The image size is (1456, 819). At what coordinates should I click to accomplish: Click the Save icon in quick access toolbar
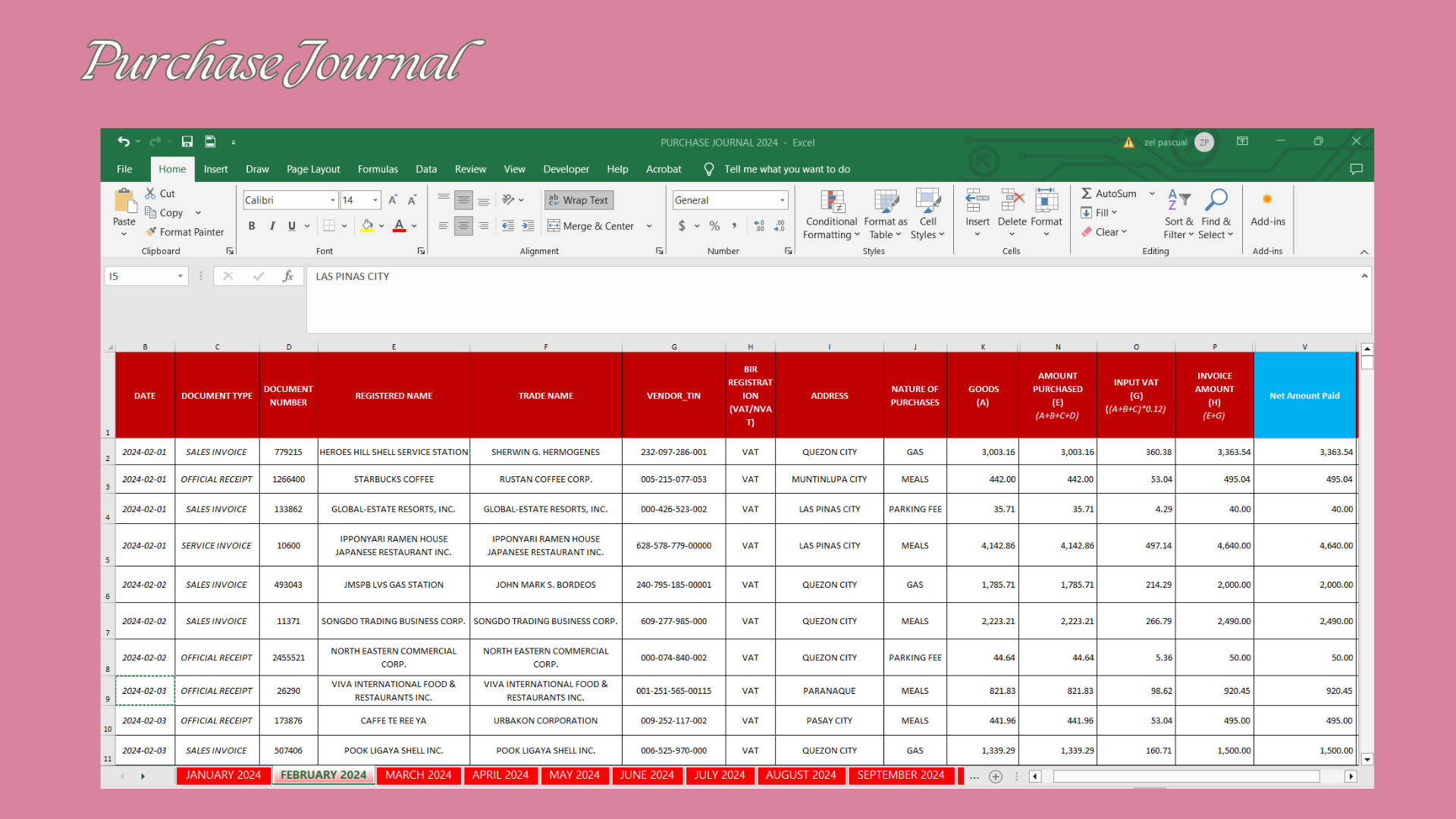(187, 142)
